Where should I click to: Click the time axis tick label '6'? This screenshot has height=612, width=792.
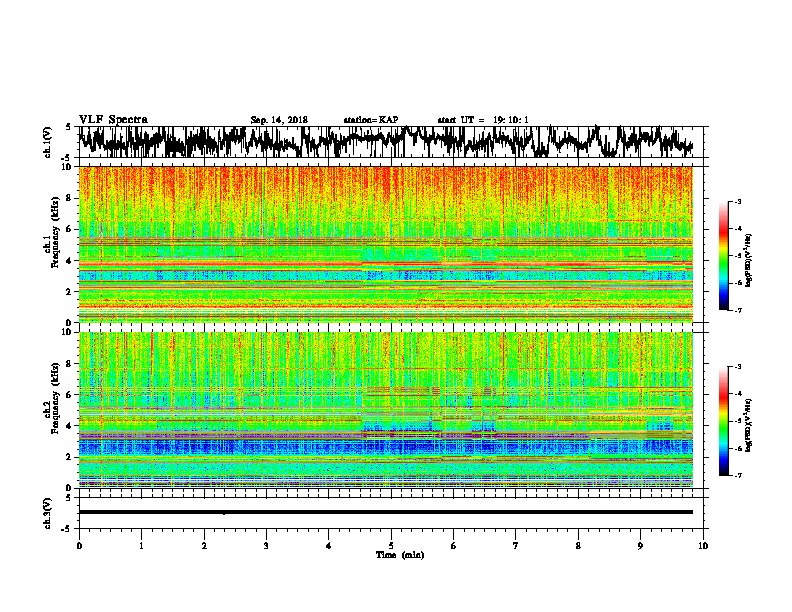[x=454, y=546]
